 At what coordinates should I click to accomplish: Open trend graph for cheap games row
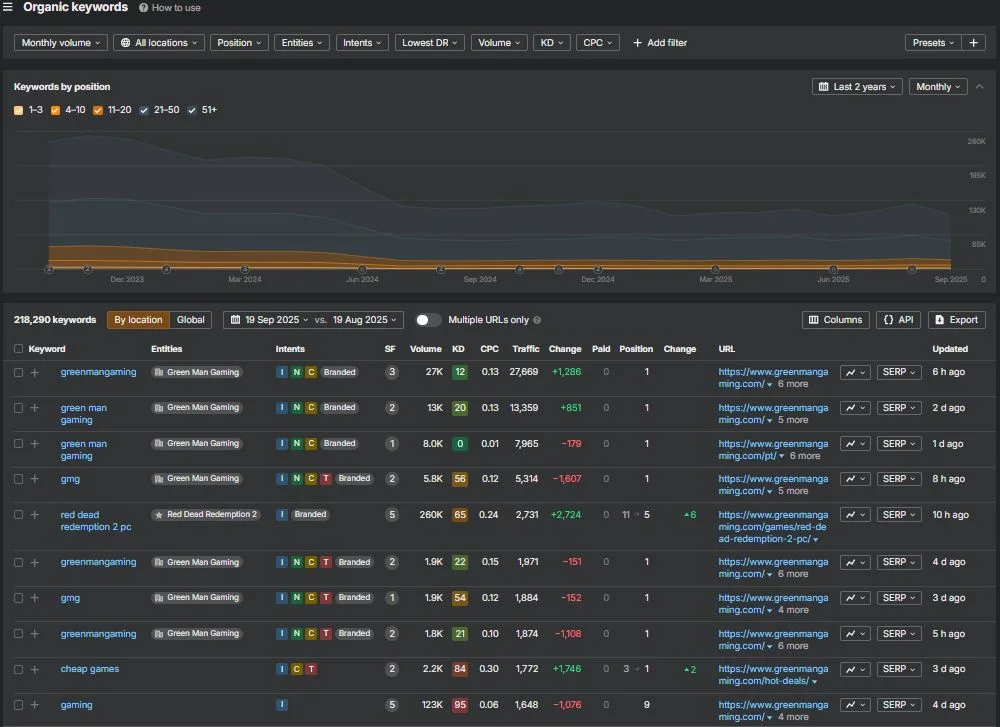855,670
